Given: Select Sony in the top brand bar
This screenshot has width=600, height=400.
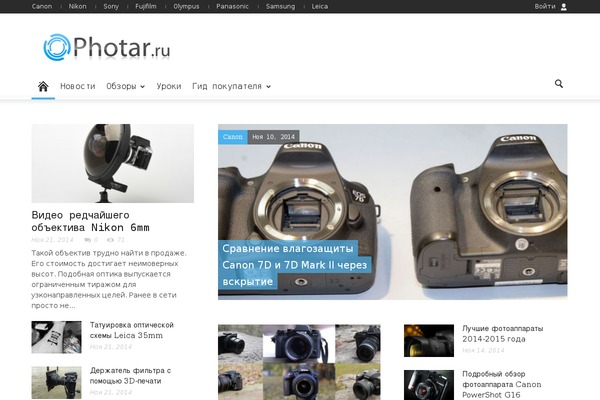Looking at the screenshot, I should [x=111, y=7].
